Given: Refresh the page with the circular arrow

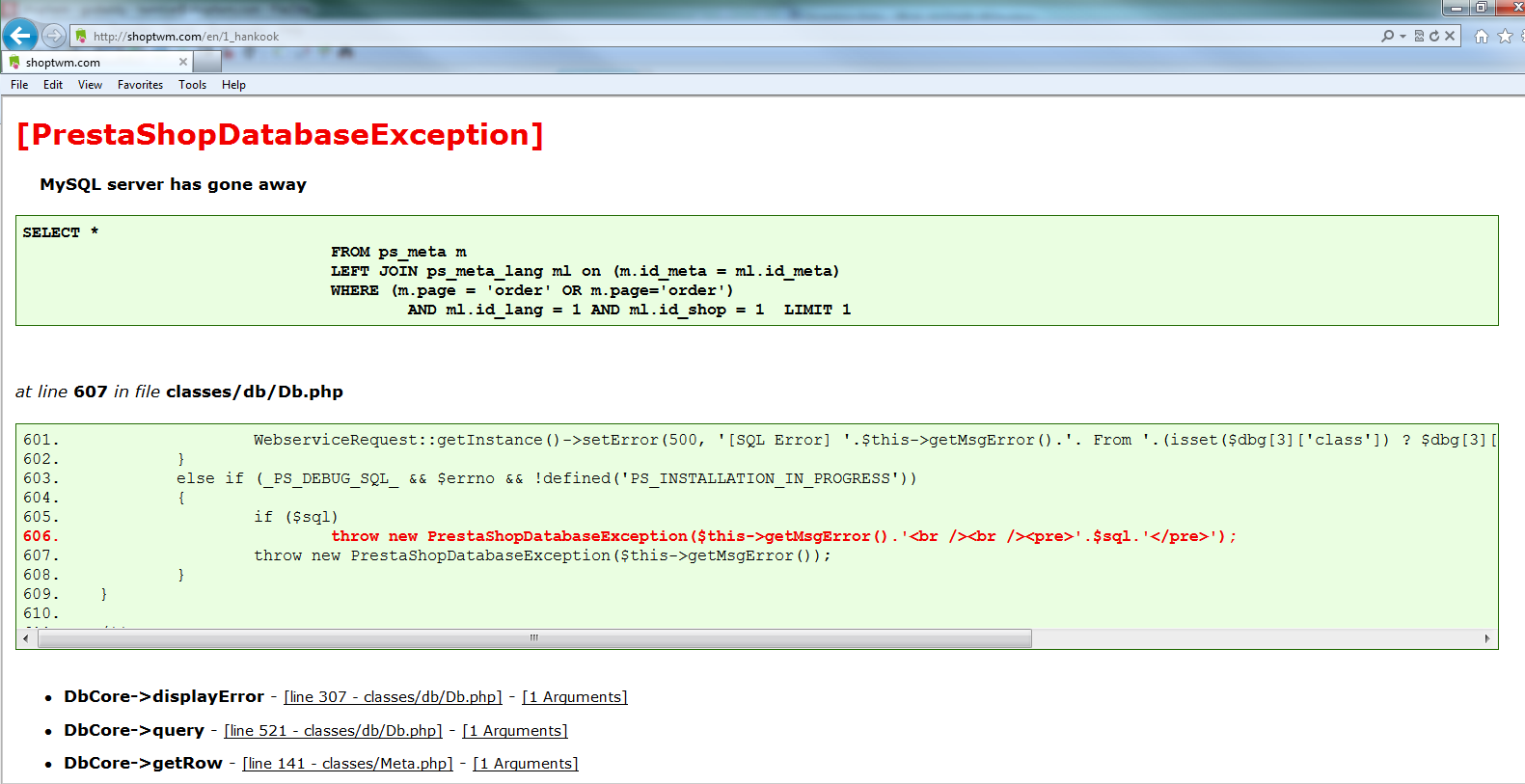Looking at the screenshot, I should coord(1434,36).
